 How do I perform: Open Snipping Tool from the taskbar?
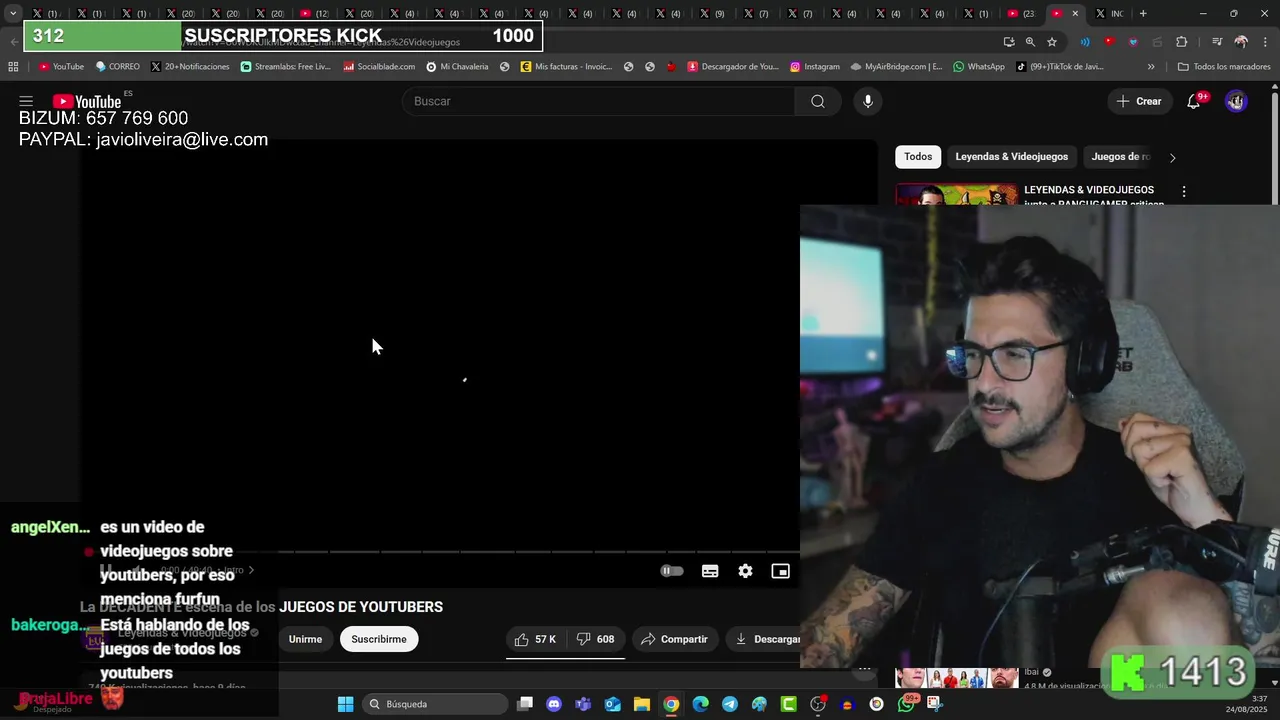coord(935,704)
